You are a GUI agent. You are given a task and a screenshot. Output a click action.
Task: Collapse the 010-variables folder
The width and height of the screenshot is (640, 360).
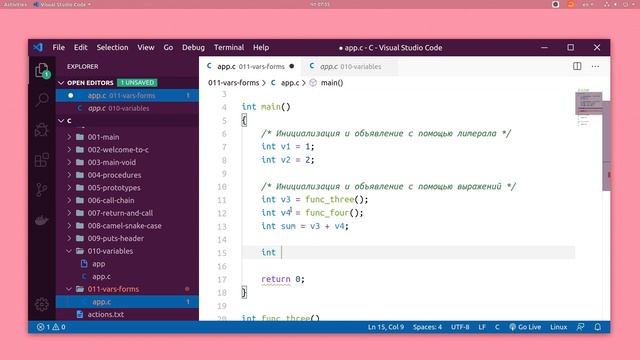tap(69, 251)
